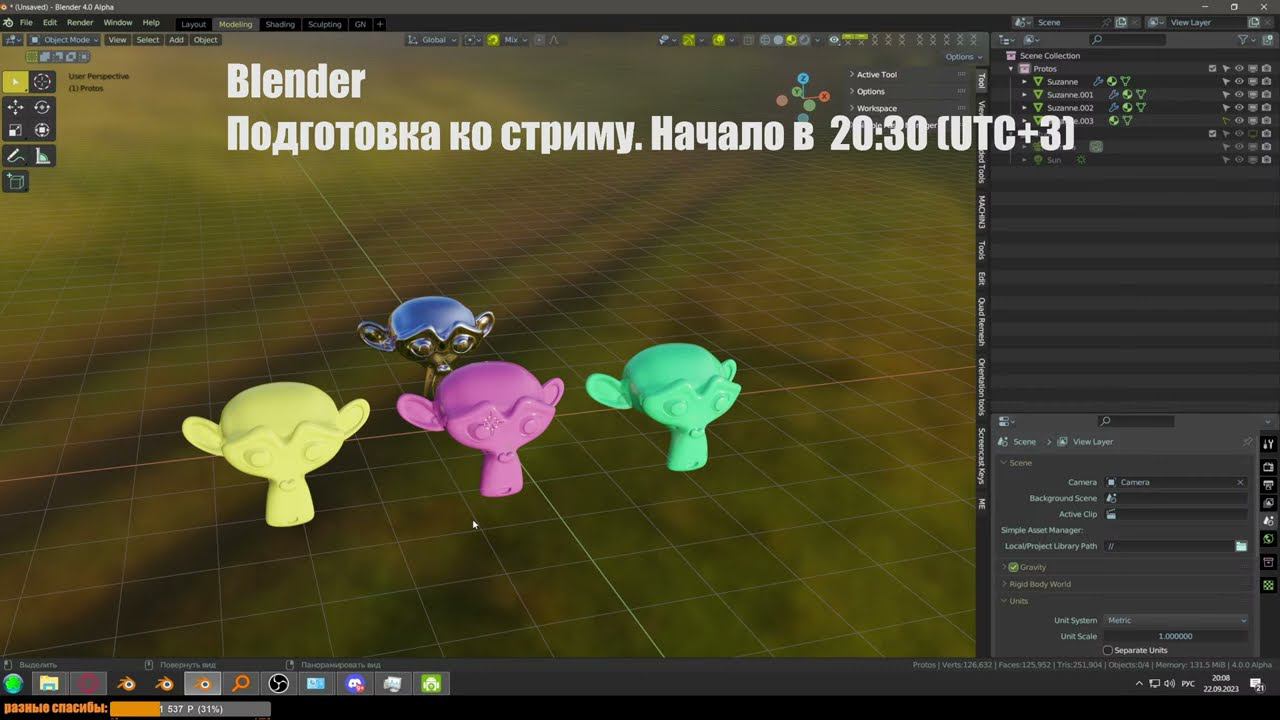Click the Local/Project Library Path field
This screenshot has height=720, width=1280.
pyautogui.click(x=1167, y=546)
